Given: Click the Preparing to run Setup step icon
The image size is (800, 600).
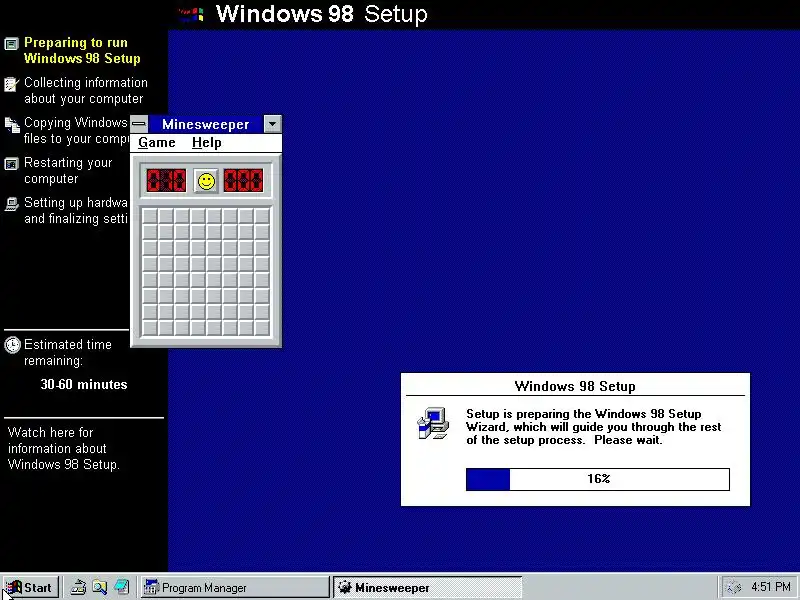Looking at the screenshot, I should [11, 44].
